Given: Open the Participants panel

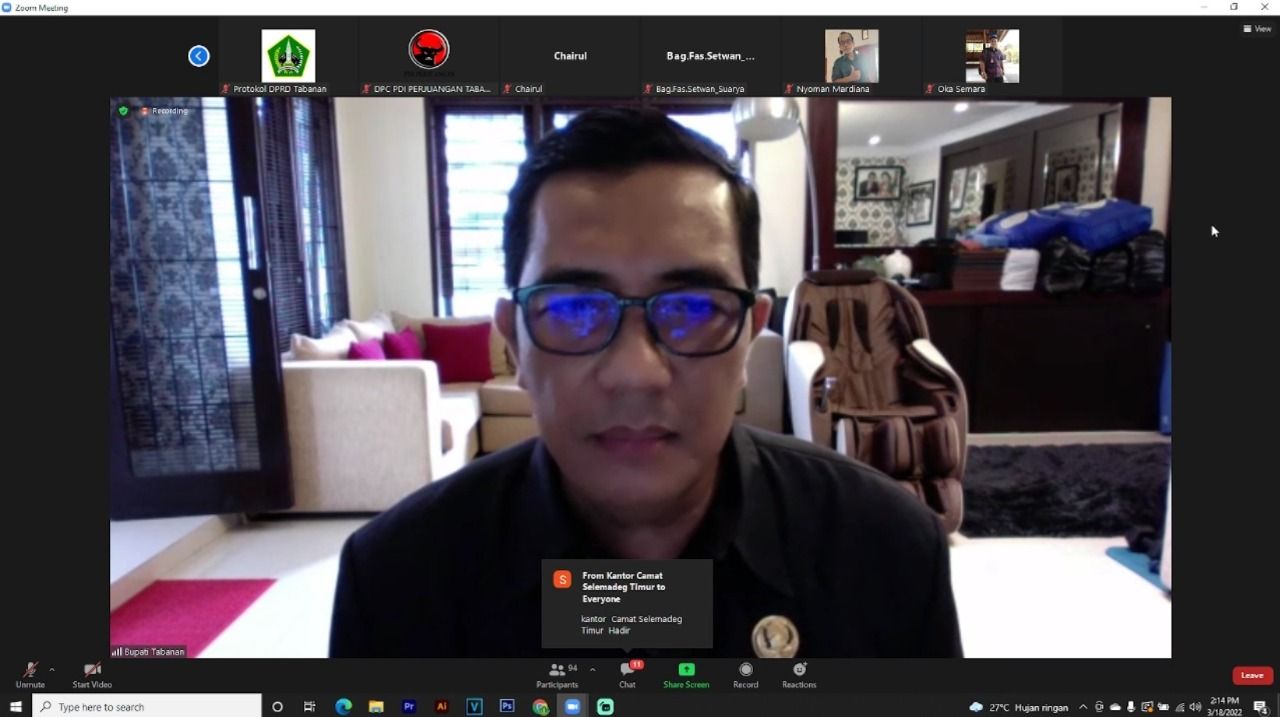Looking at the screenshot, I should point(557,674).
